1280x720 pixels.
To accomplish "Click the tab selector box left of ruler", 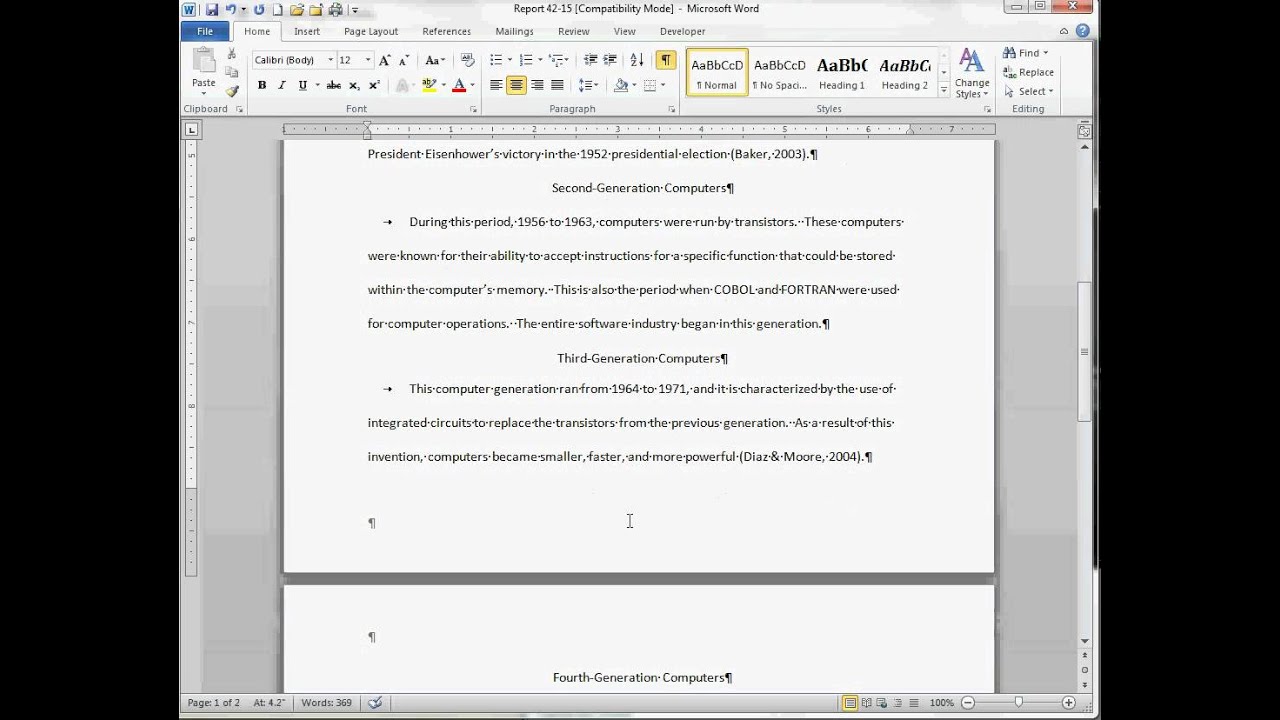I will [192, 129].
